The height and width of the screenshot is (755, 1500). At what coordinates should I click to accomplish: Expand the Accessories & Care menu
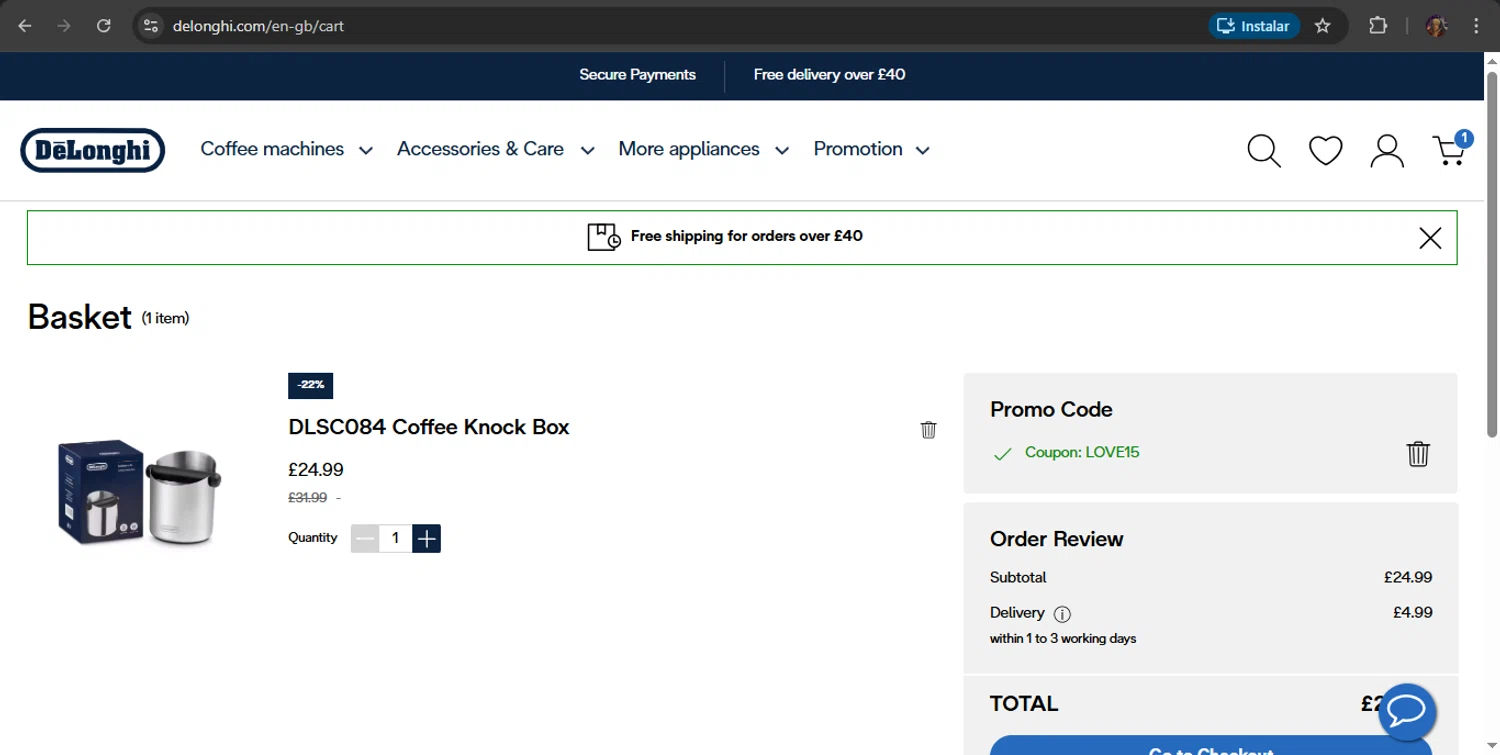(x=495, y=149)
